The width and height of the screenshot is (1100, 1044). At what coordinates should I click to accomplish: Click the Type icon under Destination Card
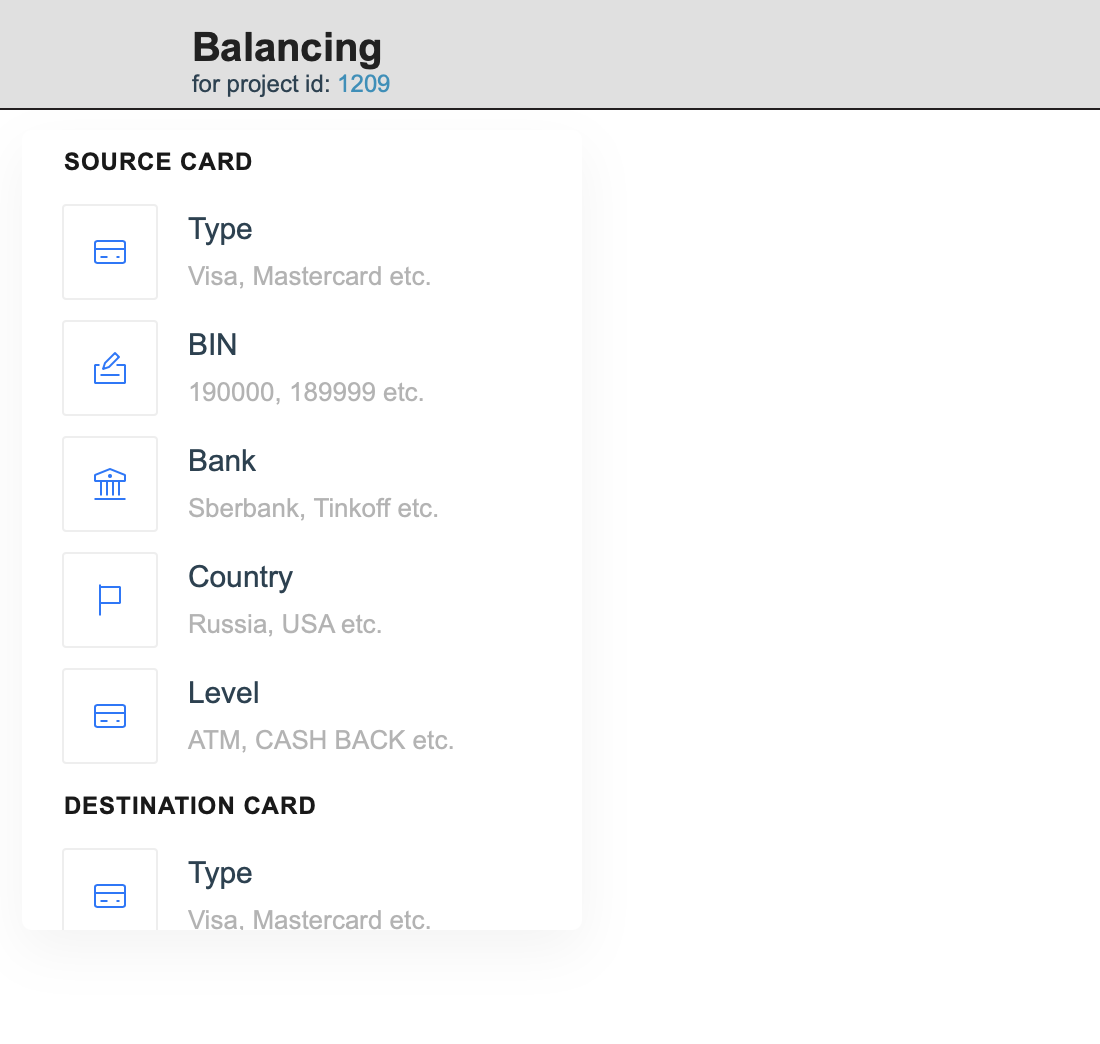point(110,896)
